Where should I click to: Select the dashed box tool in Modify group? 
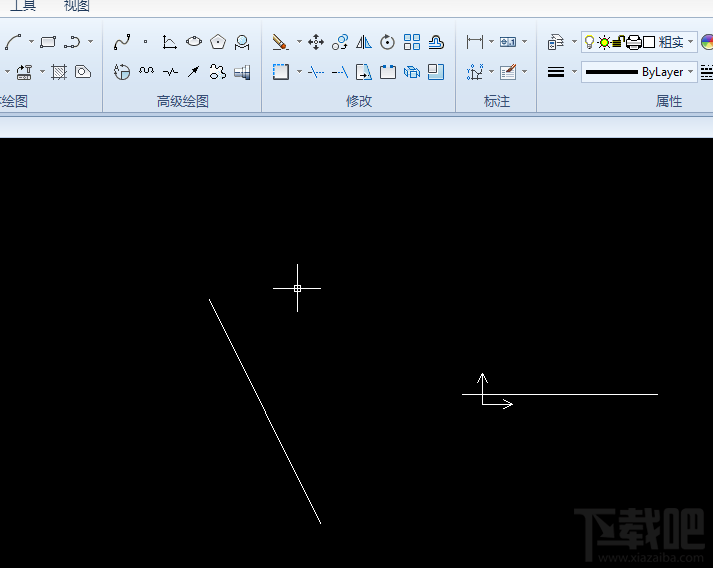click(281, 72)
